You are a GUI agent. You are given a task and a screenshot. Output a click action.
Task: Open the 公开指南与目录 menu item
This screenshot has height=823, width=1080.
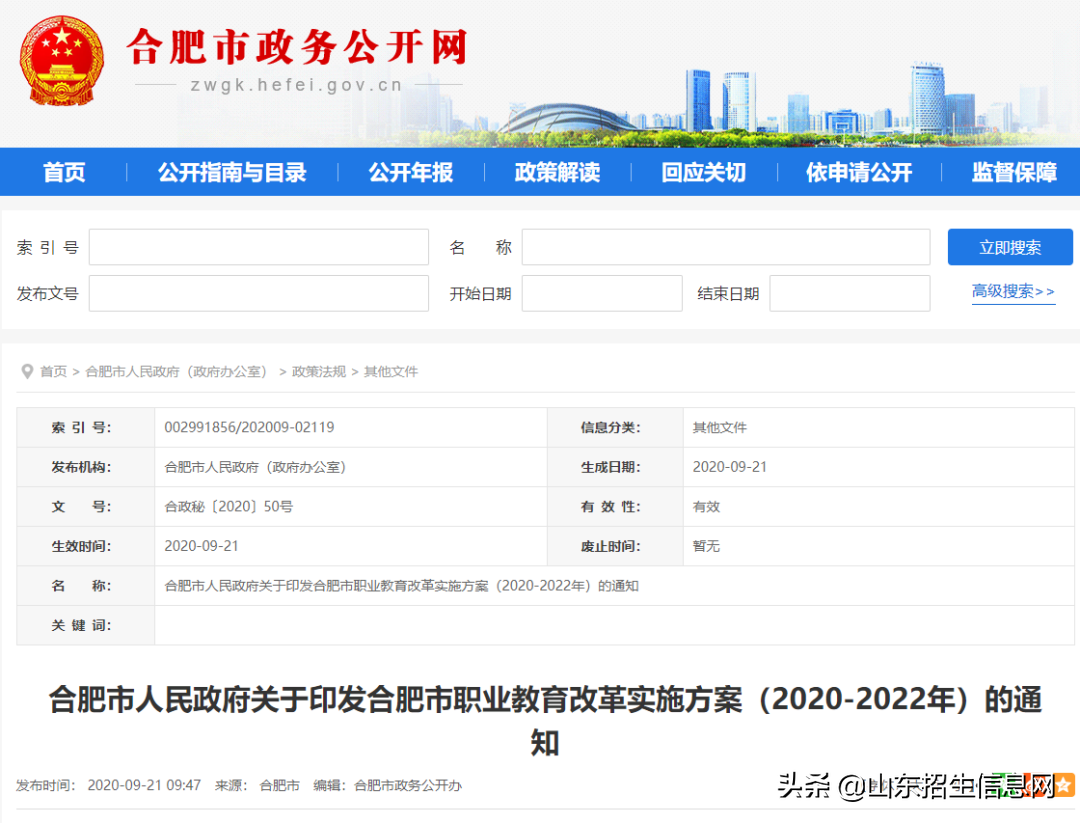point(231,171)
